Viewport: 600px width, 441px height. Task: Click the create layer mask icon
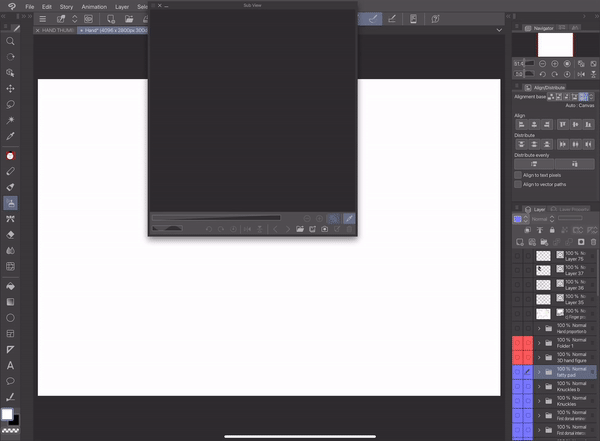(581, 242)
